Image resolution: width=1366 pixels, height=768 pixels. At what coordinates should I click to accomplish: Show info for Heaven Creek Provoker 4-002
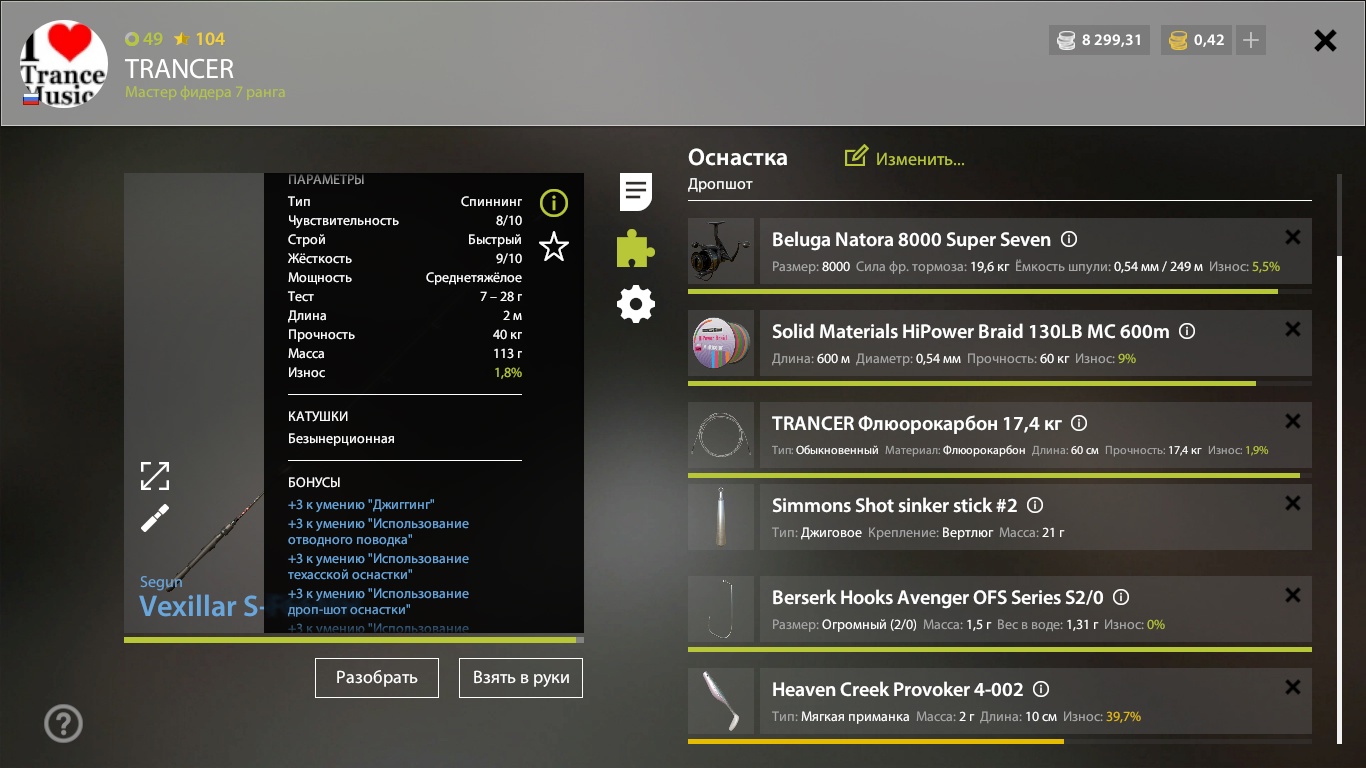tap(1041, 690)
